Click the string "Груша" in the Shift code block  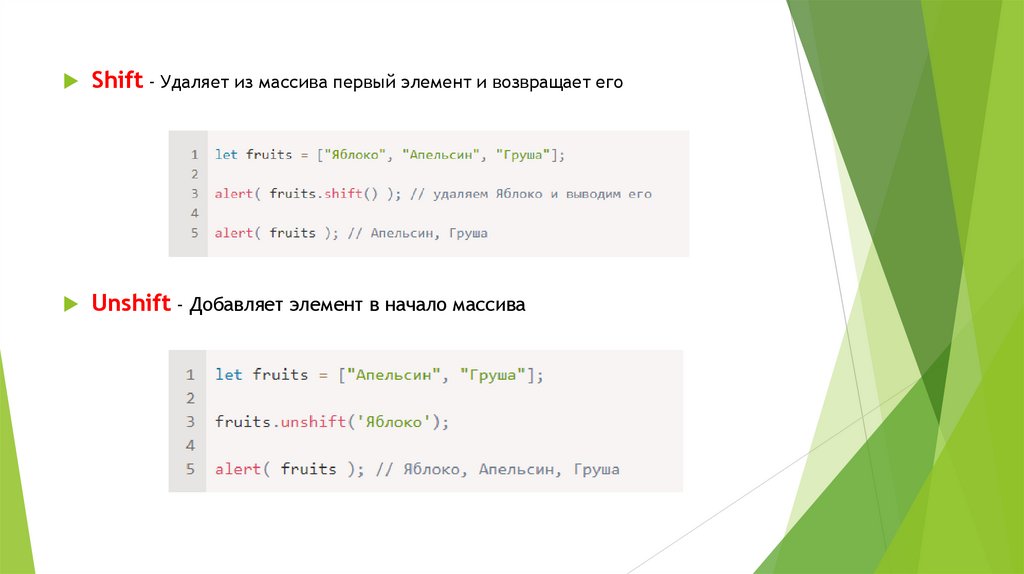click(x=523, y=155)
